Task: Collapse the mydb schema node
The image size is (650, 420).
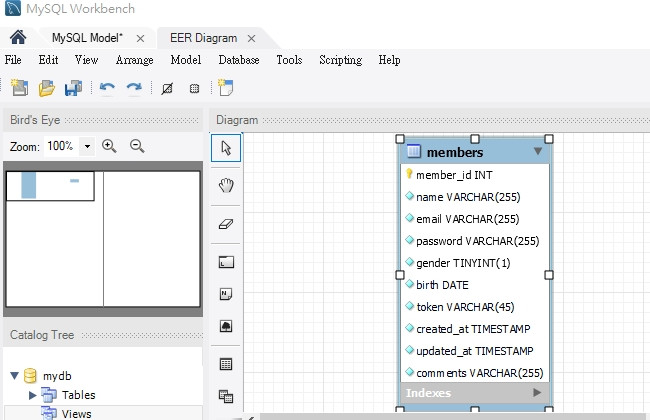Action: pos(15,376)
